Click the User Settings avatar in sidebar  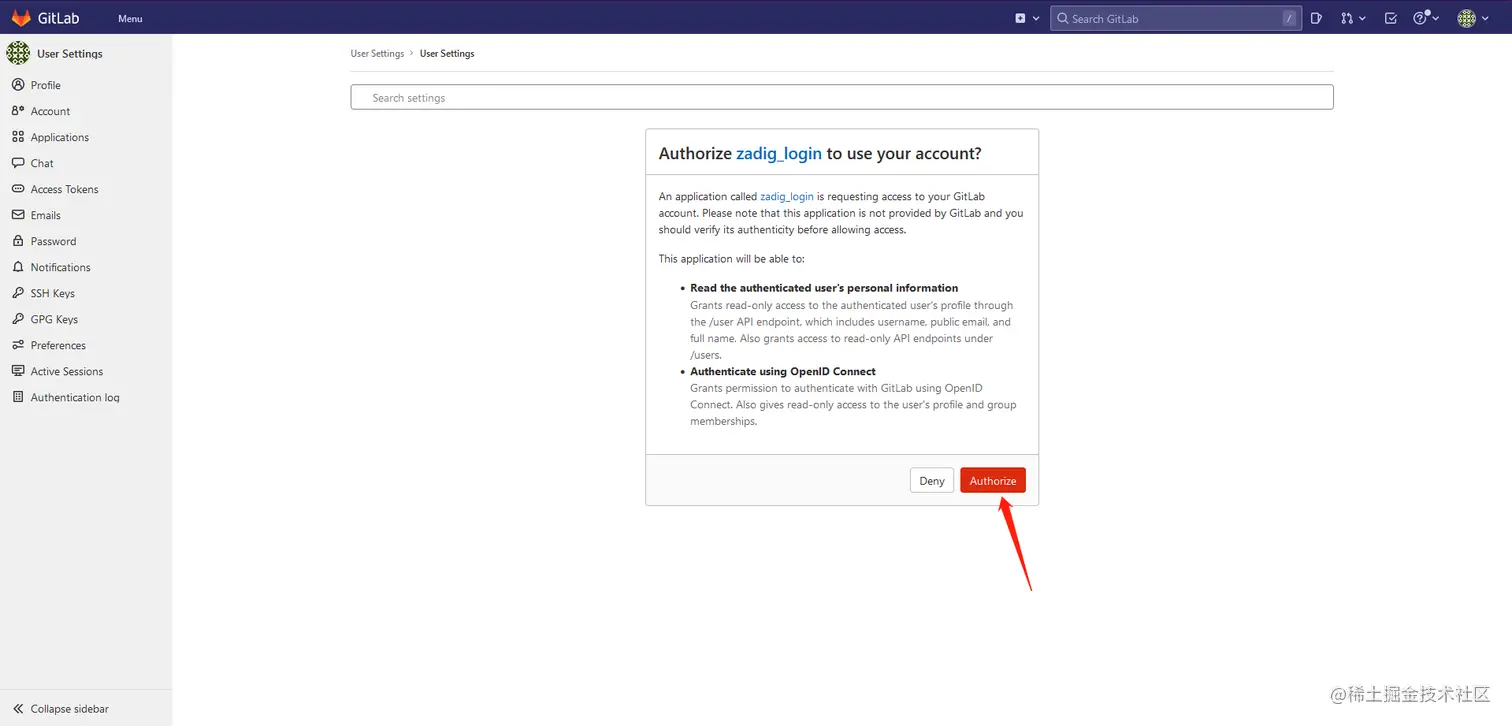18,53
